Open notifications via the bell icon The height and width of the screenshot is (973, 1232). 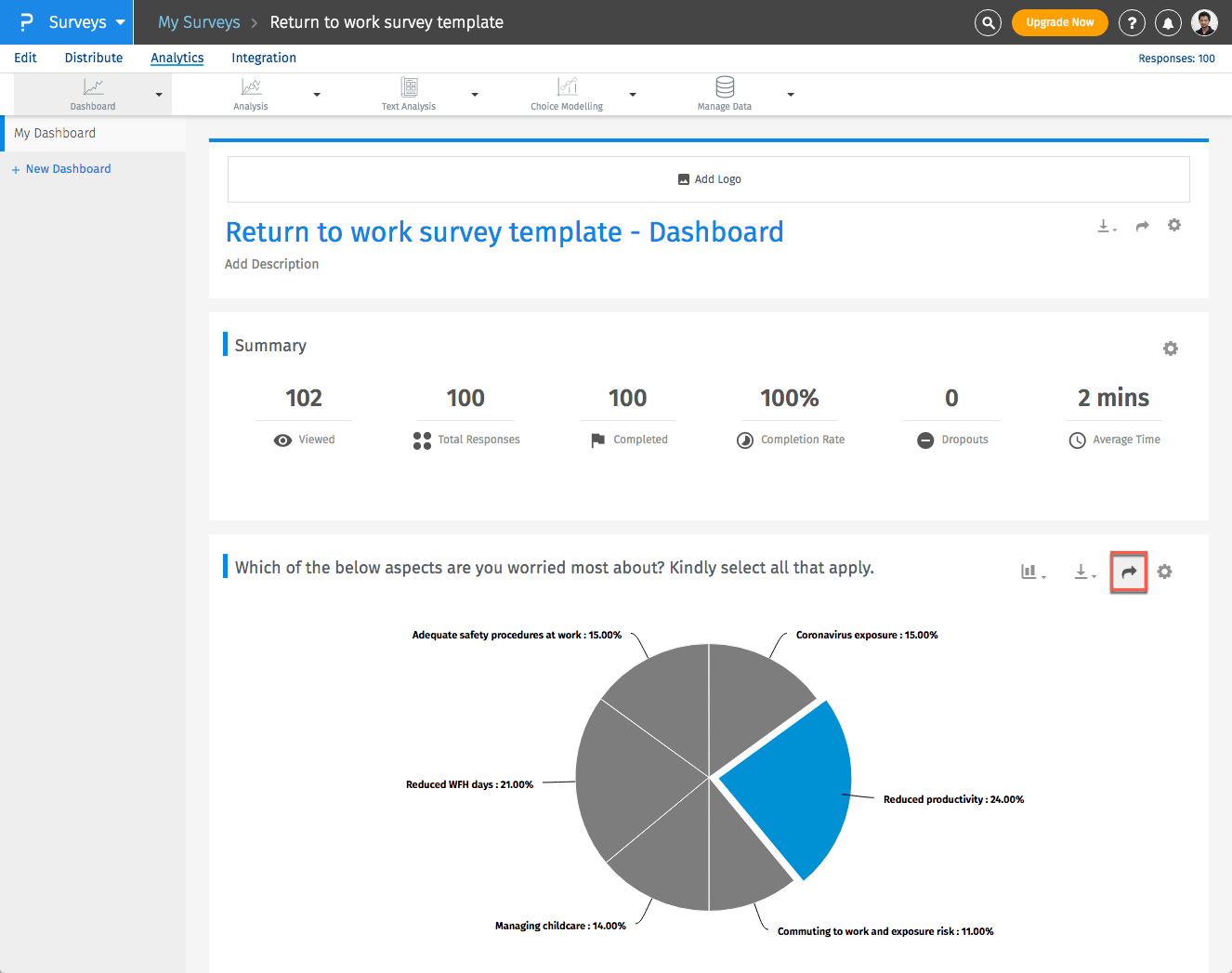click(x=1168, y=22)
